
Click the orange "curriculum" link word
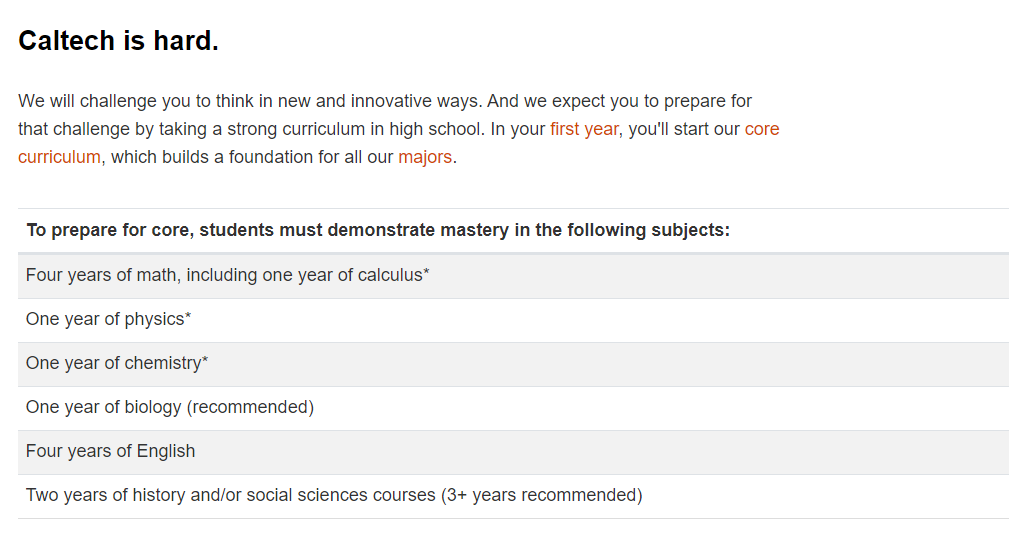tap(59, 157)
